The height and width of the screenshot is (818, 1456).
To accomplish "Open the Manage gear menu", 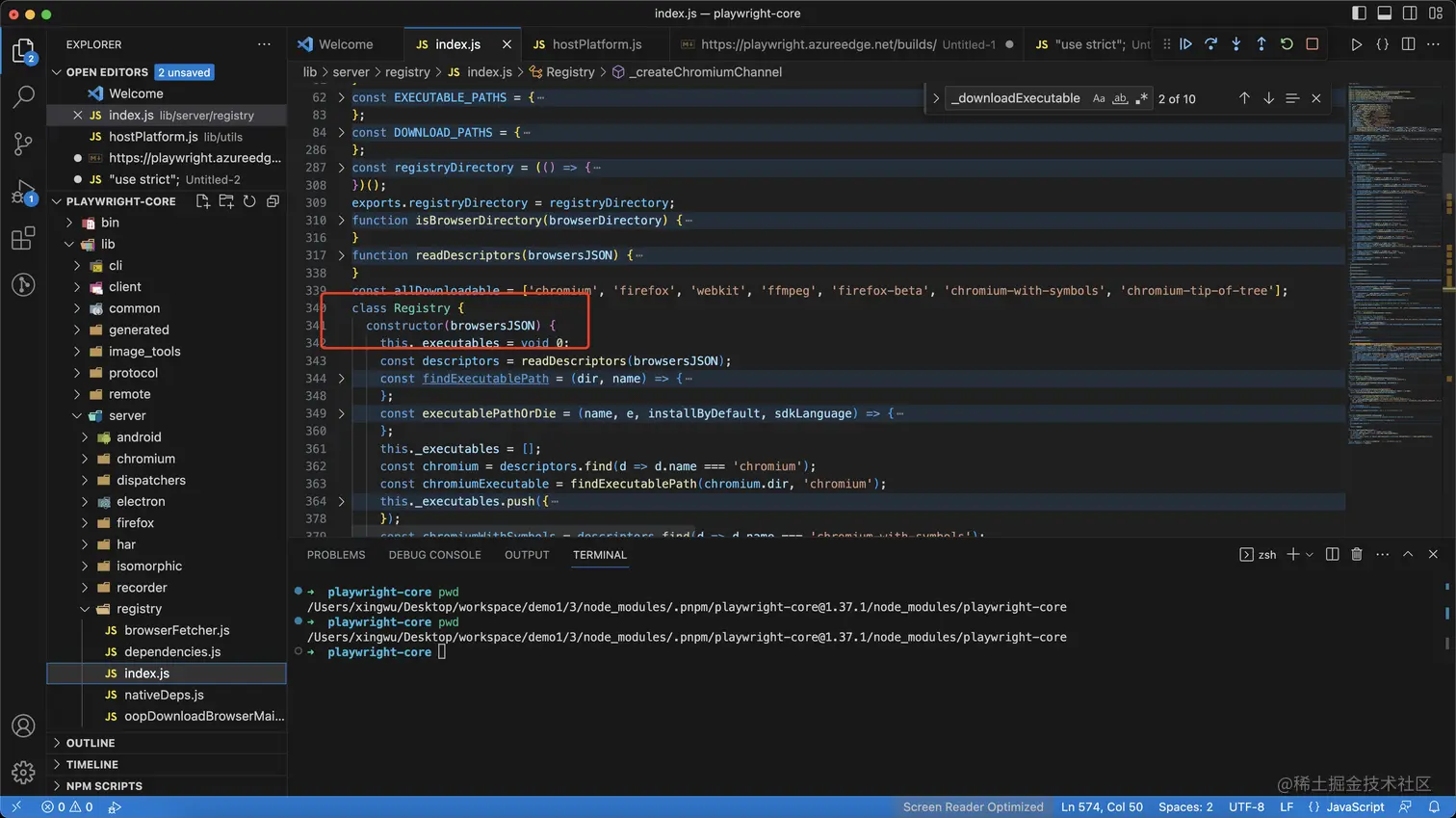I will tap(23, 772).
